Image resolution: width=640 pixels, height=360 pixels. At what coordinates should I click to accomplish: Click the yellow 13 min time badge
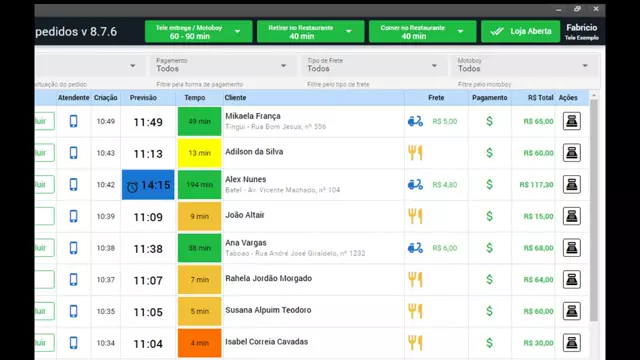200,153
